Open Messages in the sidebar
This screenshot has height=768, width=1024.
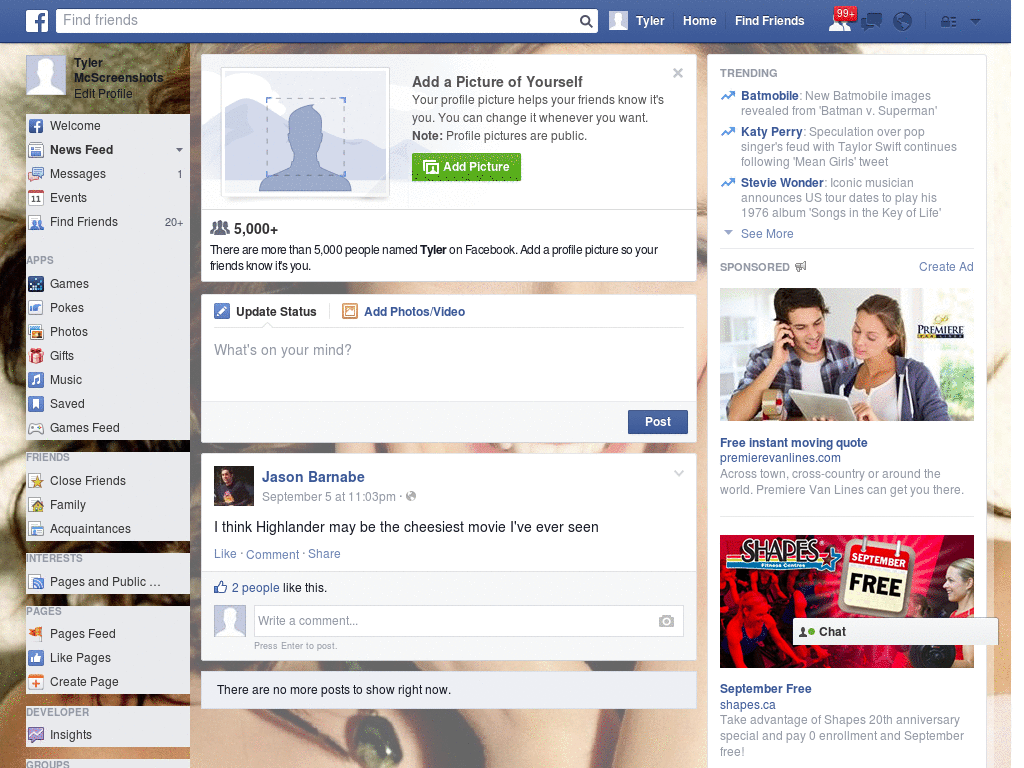point(108,174)
